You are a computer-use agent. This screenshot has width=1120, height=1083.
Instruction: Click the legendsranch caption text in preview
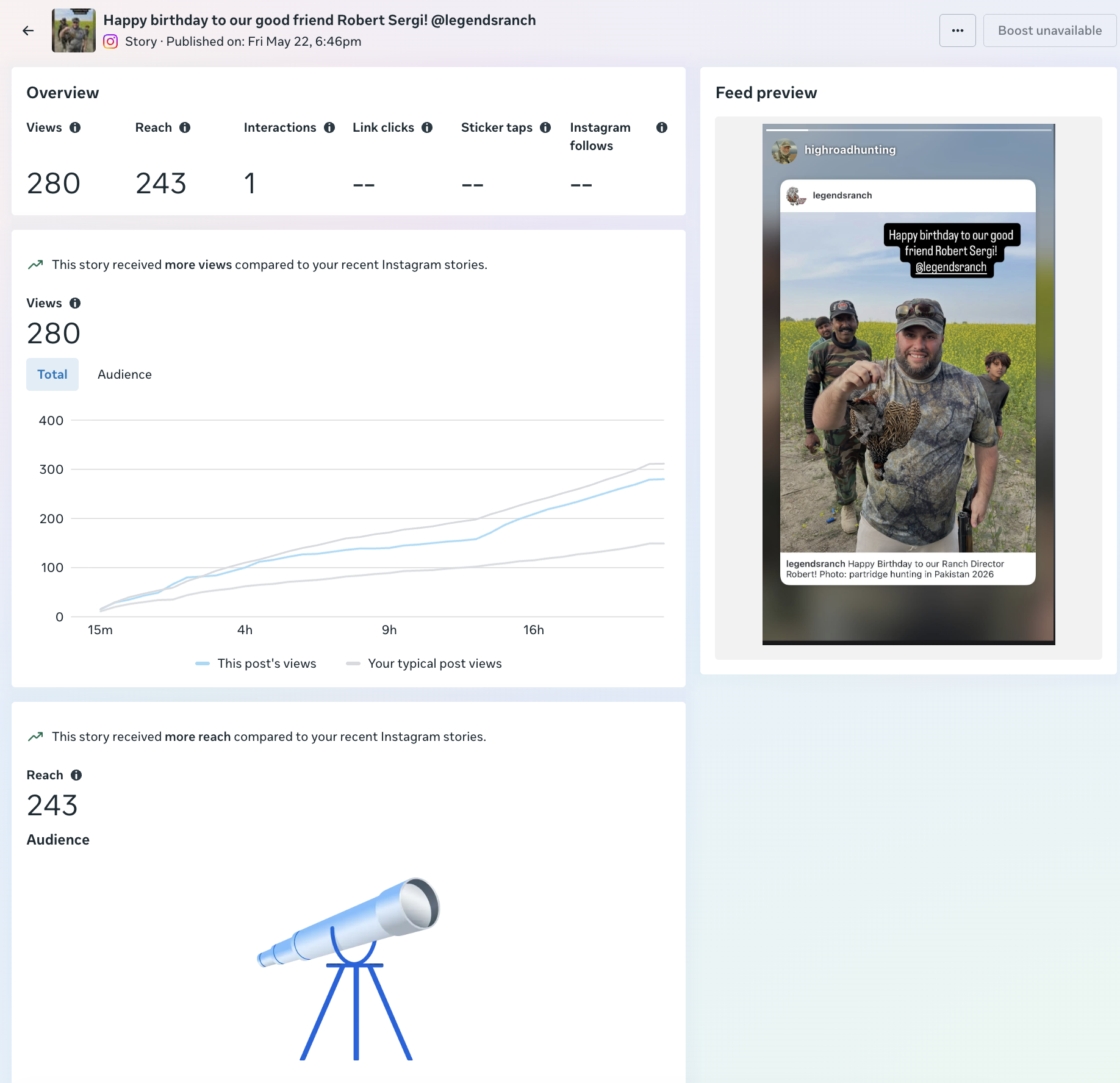(x=895, y=569)
